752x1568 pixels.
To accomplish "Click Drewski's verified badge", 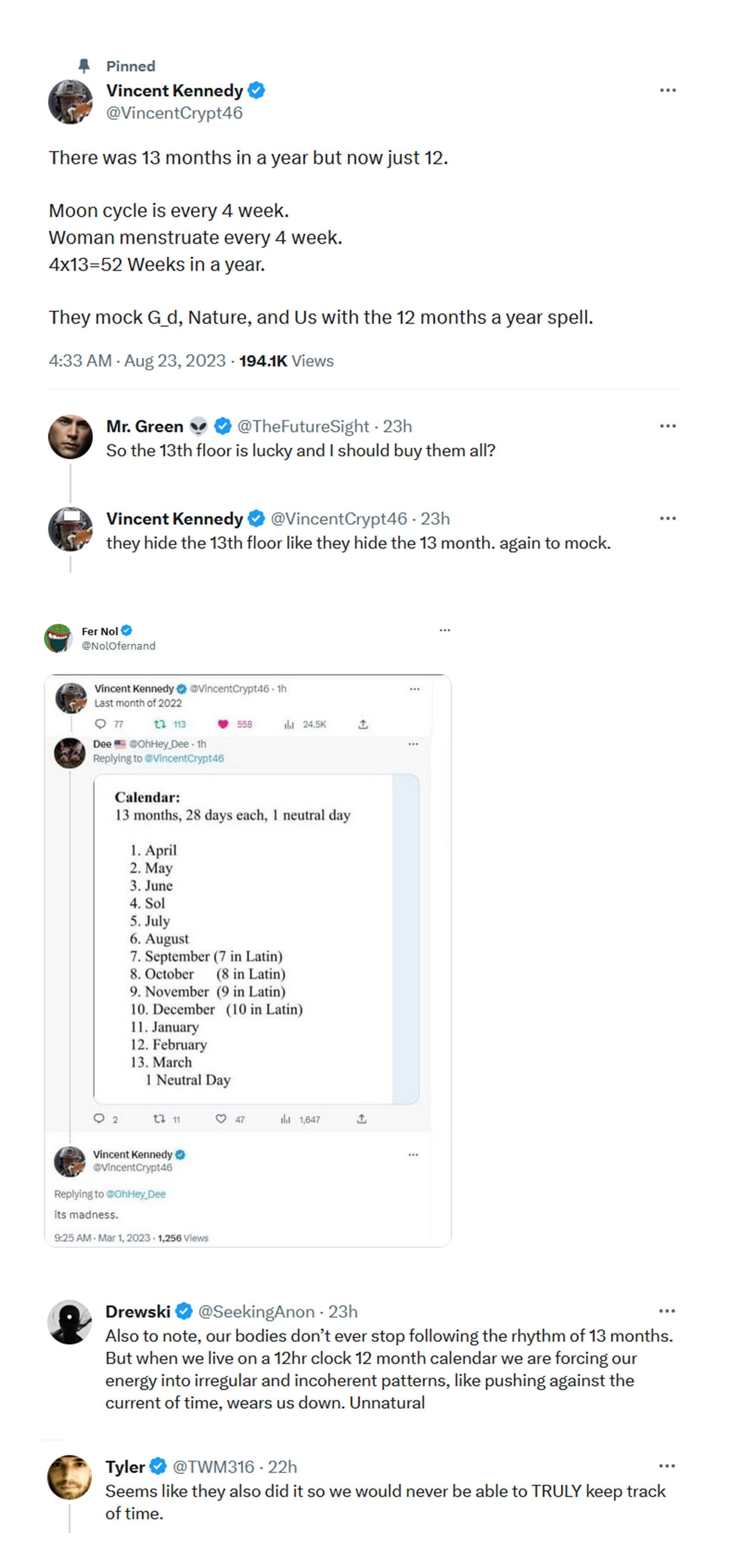I will click(184, 1311).
